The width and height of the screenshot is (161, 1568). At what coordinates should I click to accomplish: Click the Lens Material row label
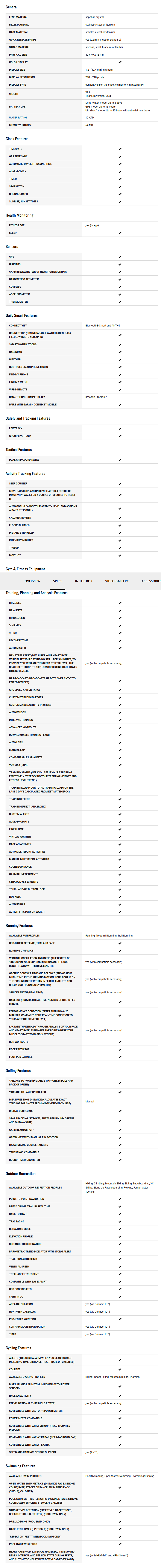click(x=18, y=17)
